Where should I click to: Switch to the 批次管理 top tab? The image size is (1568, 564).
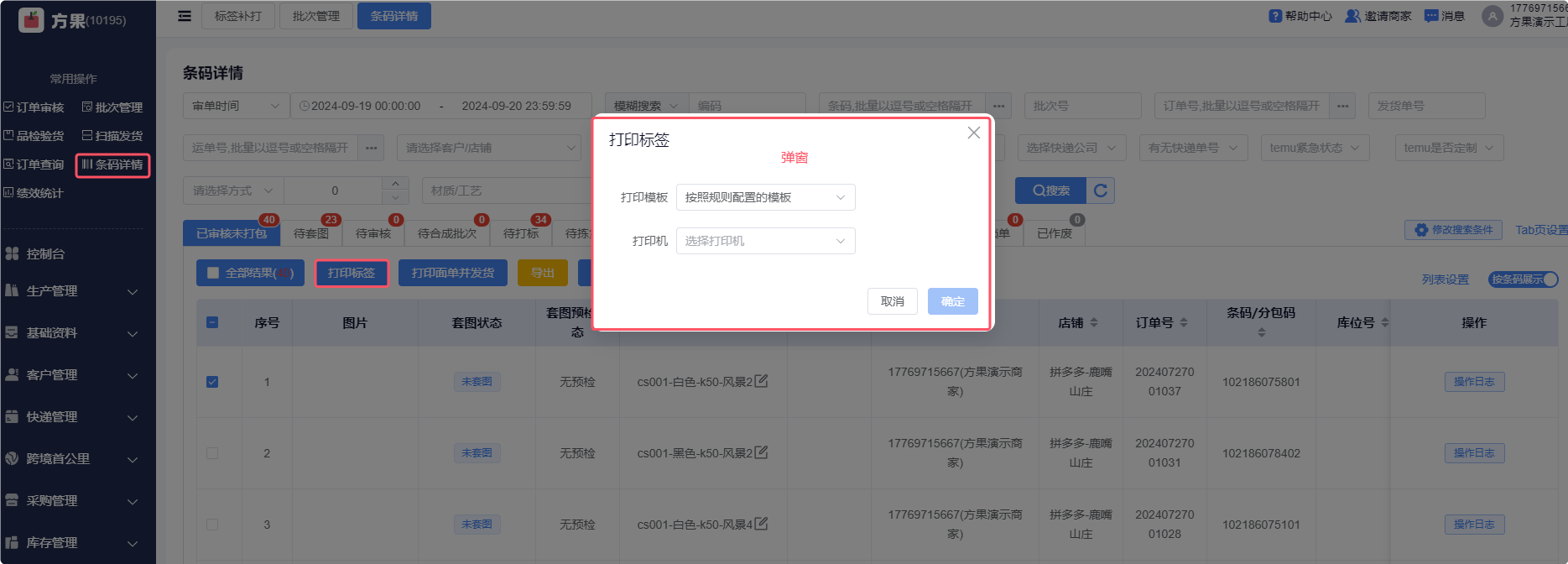[316, 16]
